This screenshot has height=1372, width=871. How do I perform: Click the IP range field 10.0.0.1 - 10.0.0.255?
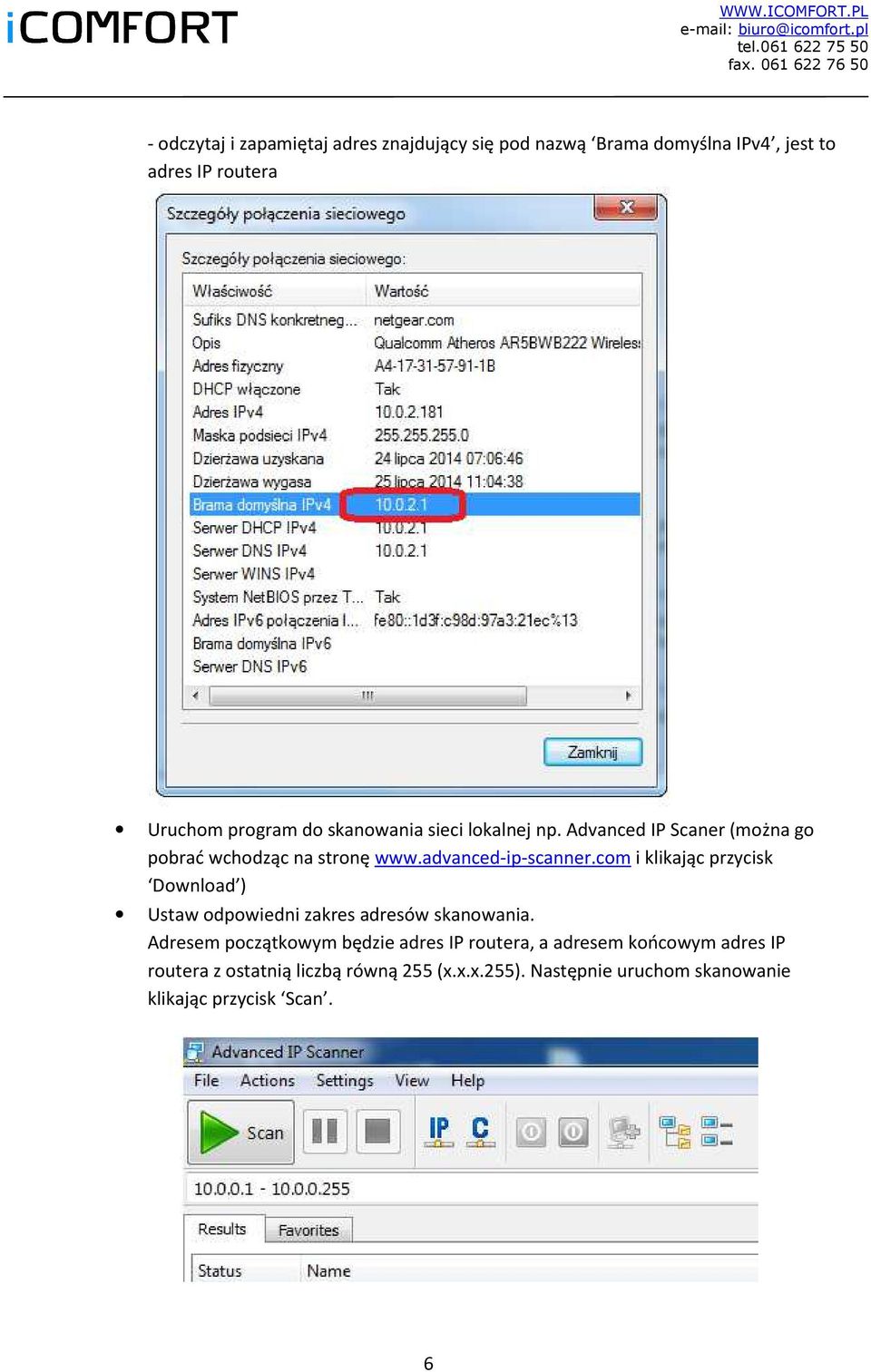pyautogui.click(x=472, y=1188)
